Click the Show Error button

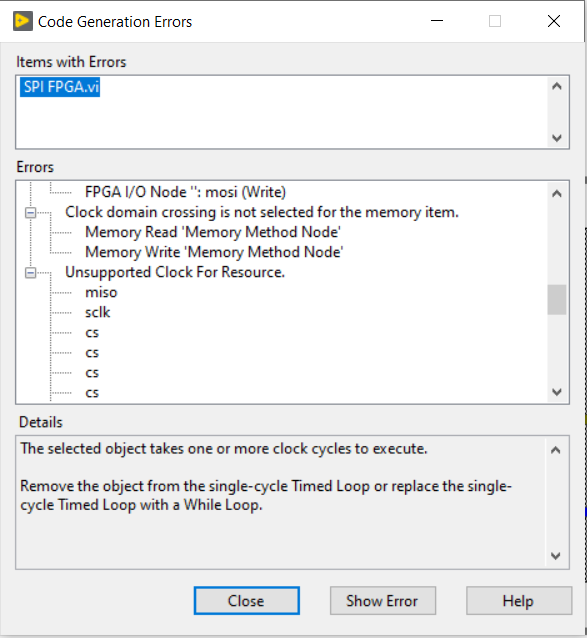(383, 601)
